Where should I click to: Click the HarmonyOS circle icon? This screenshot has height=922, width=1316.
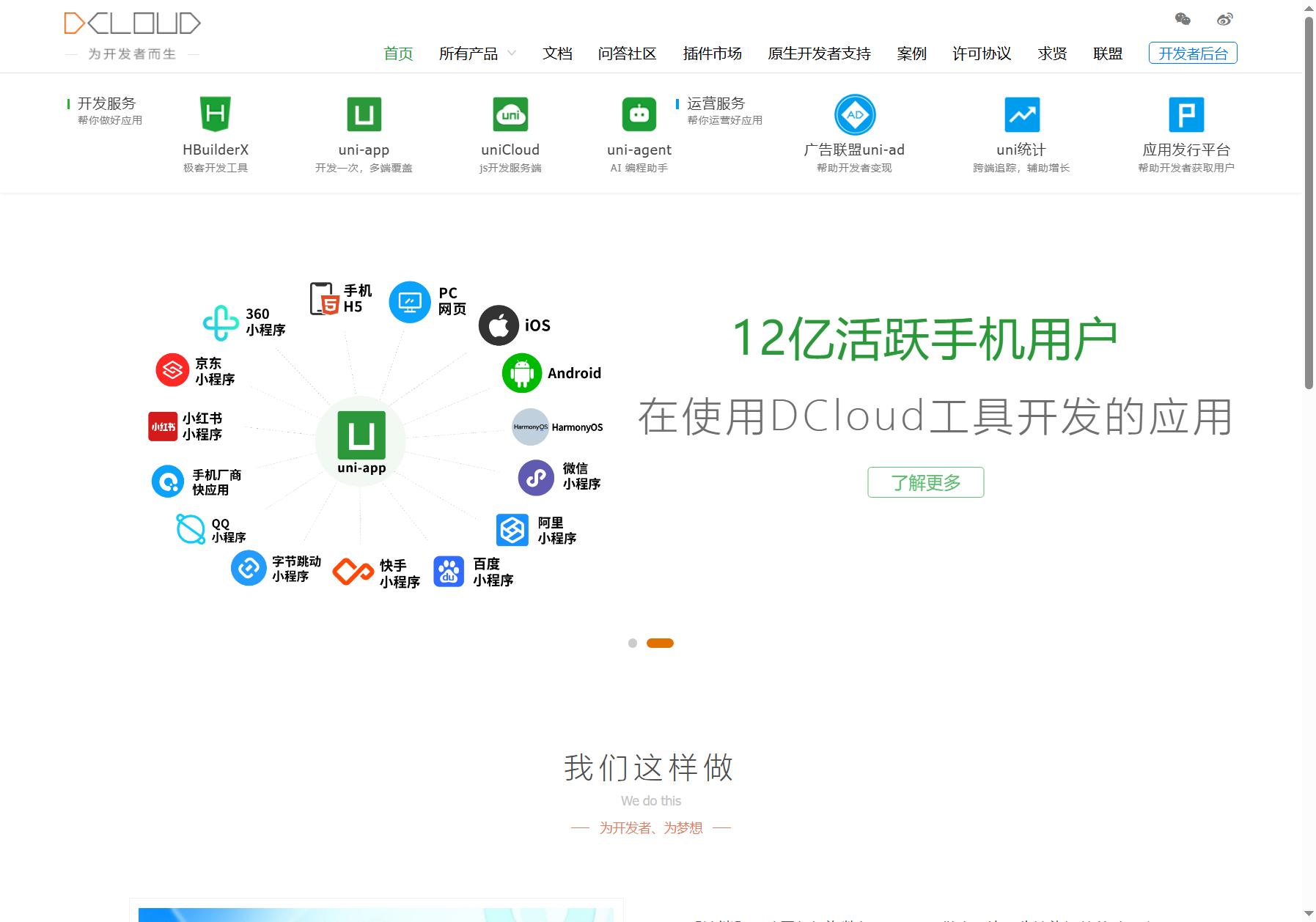[530, 427]
